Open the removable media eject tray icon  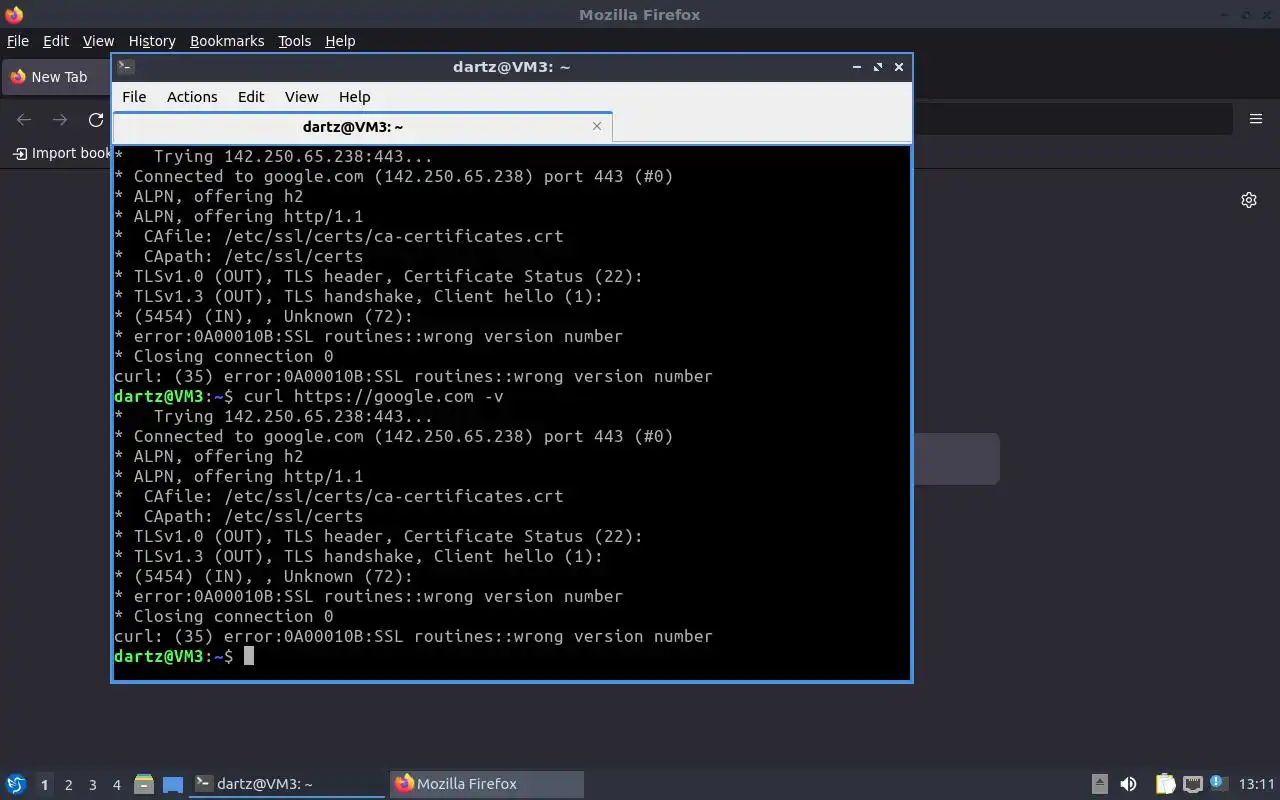tap(1099, 784)
